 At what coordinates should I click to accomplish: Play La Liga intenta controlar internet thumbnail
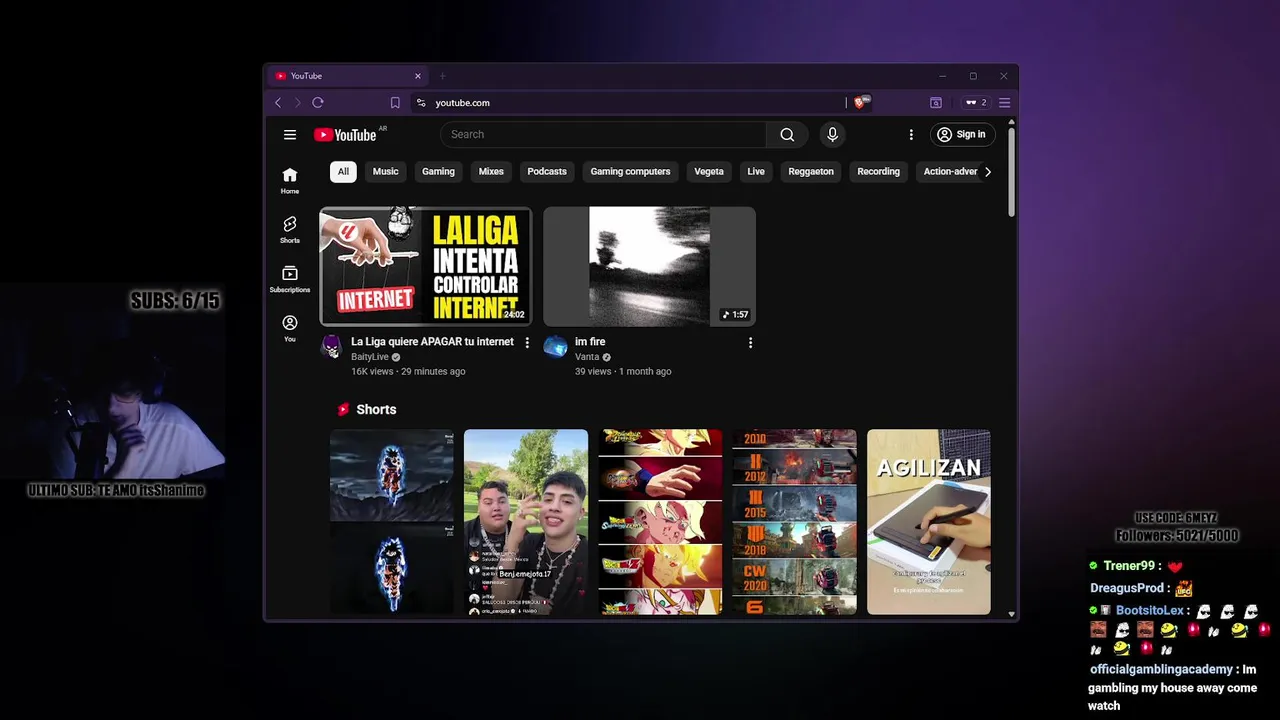tap(425, 267)
